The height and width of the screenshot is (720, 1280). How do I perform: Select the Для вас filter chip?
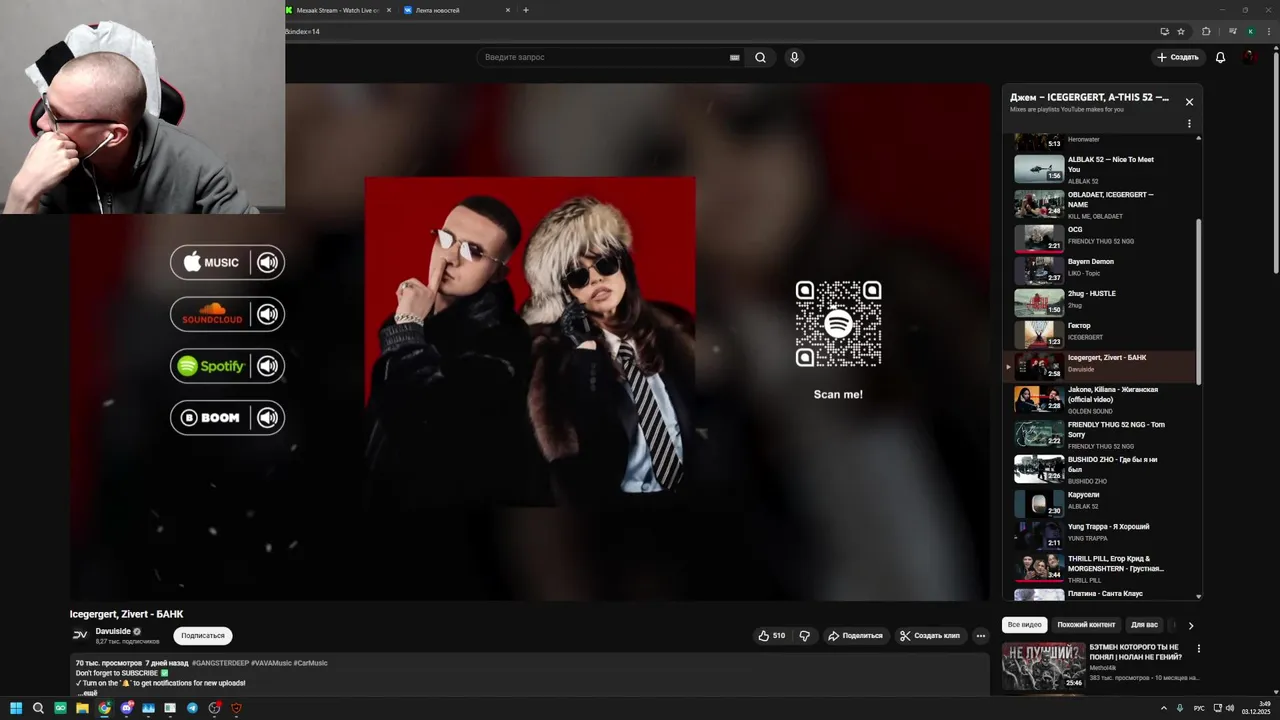[x=1144, y=625]
